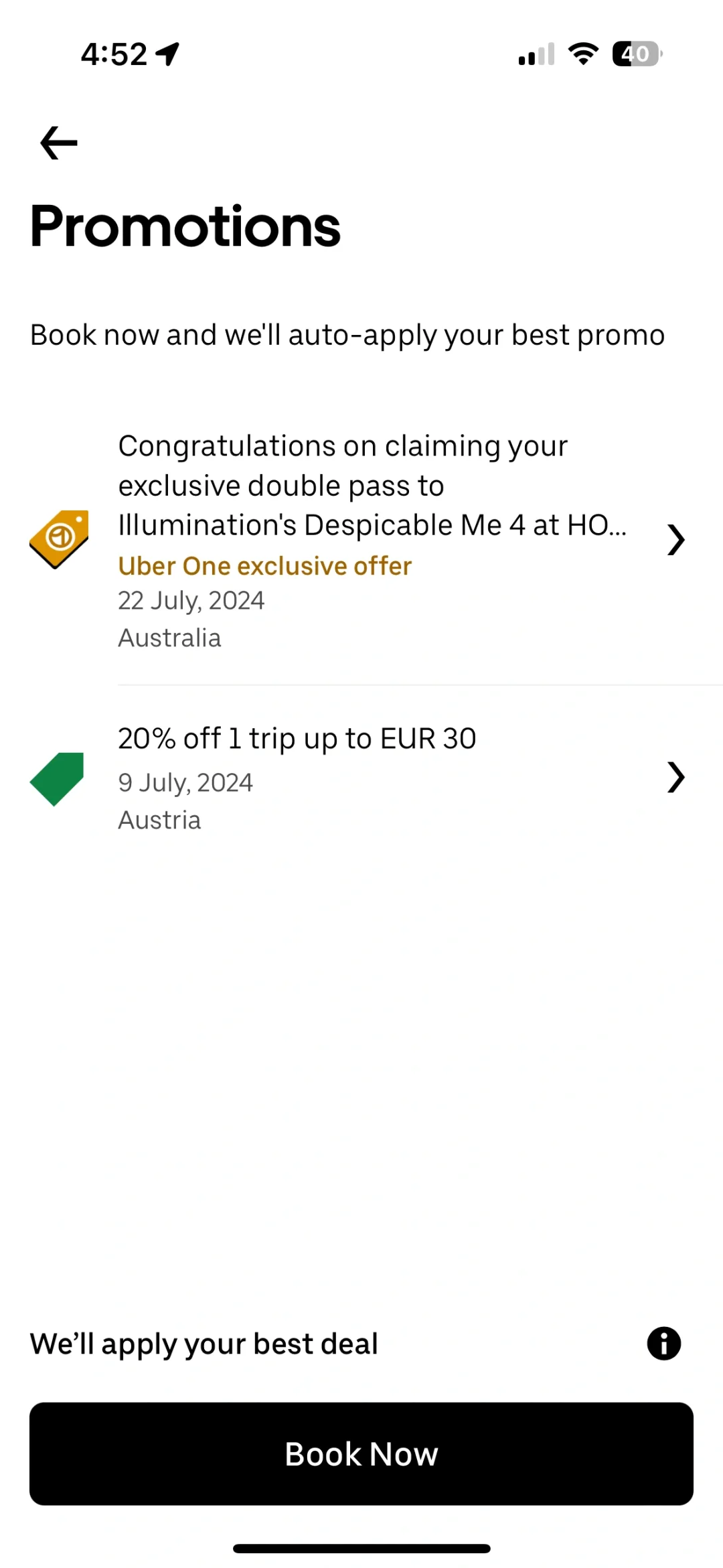This screenshot has height=1568, width=723.
Task: Expand the 20% off trip promo chevron
Action: [x=675, y=778]
